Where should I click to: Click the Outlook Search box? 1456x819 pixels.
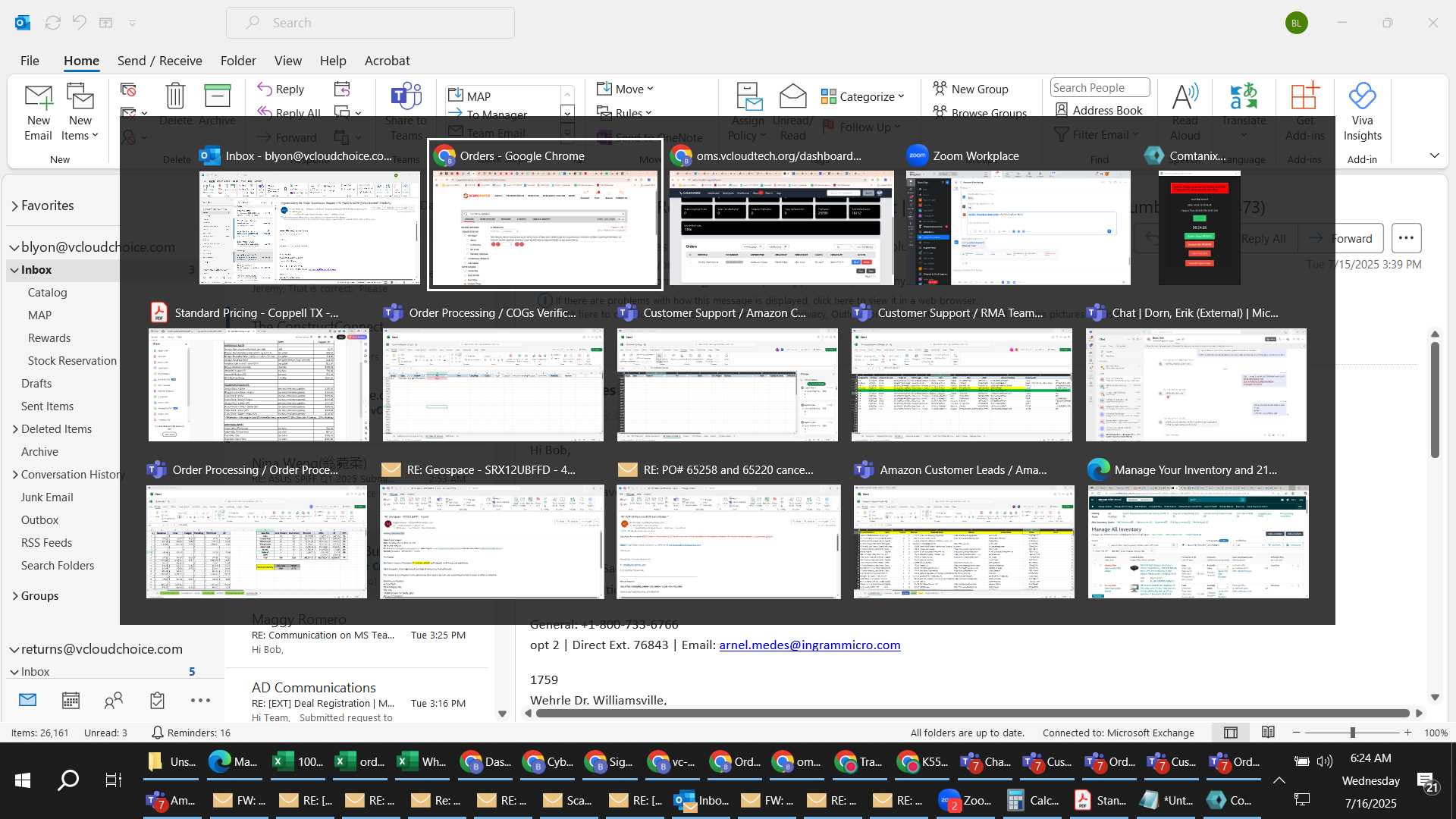(x=370, y=23)
